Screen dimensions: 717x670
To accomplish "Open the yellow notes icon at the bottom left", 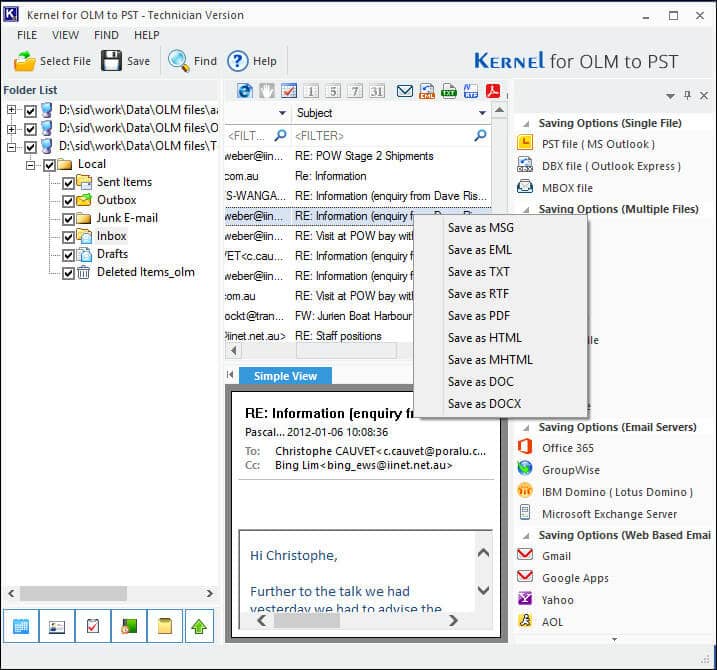I will pos(165,626).
